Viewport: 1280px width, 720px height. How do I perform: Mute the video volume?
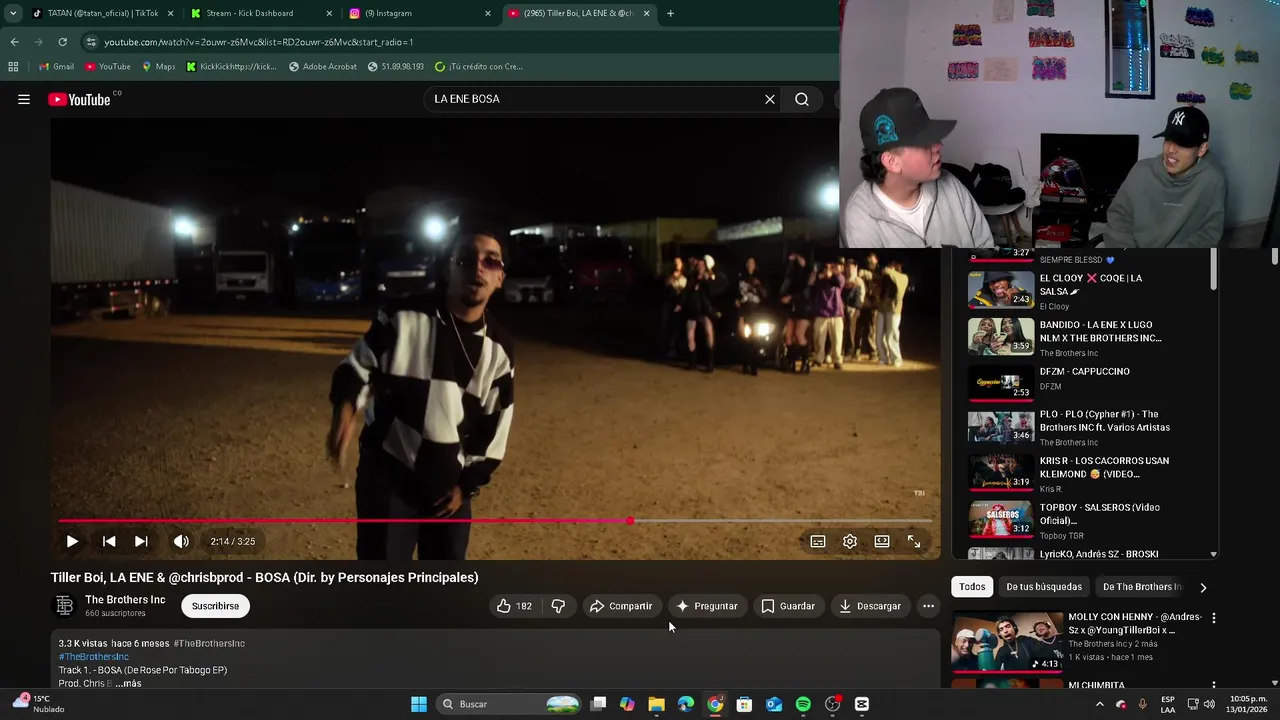[181, 541]
